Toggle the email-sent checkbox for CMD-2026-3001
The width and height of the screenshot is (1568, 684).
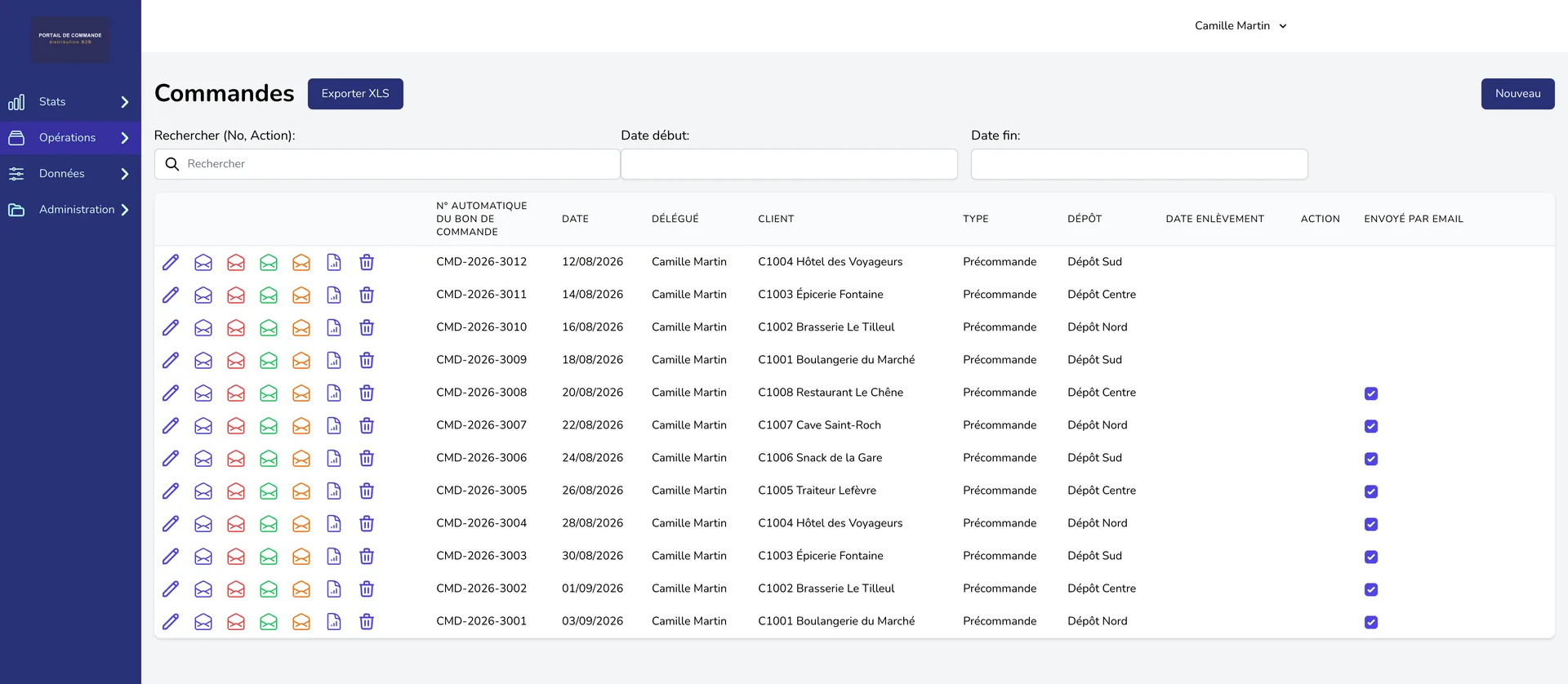[1371, 622]
